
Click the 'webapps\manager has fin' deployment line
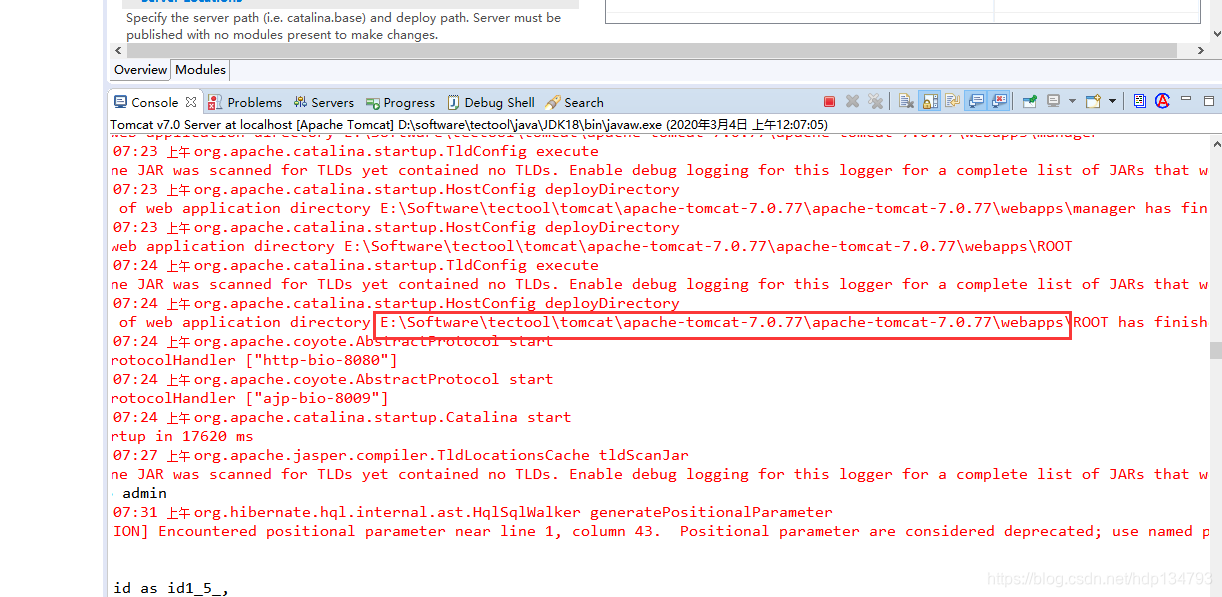pyautogui.click(x=664, y=208)
